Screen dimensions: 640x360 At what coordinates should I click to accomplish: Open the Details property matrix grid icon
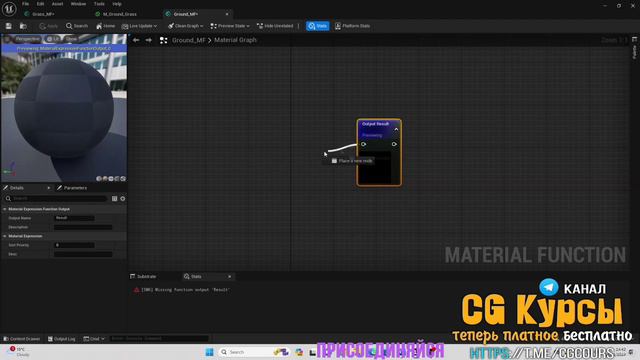point(114,198)
